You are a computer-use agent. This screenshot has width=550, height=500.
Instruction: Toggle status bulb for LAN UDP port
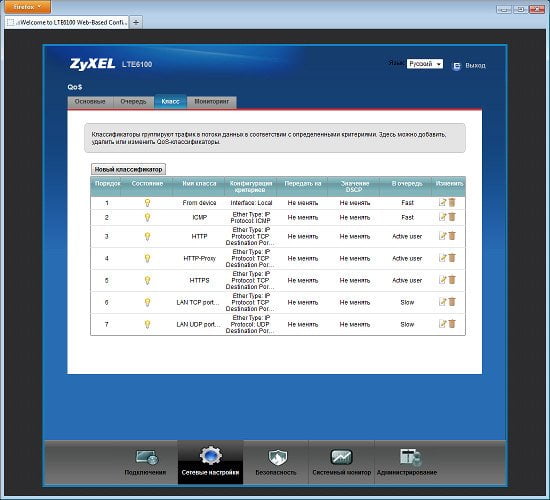click(147, 324)
